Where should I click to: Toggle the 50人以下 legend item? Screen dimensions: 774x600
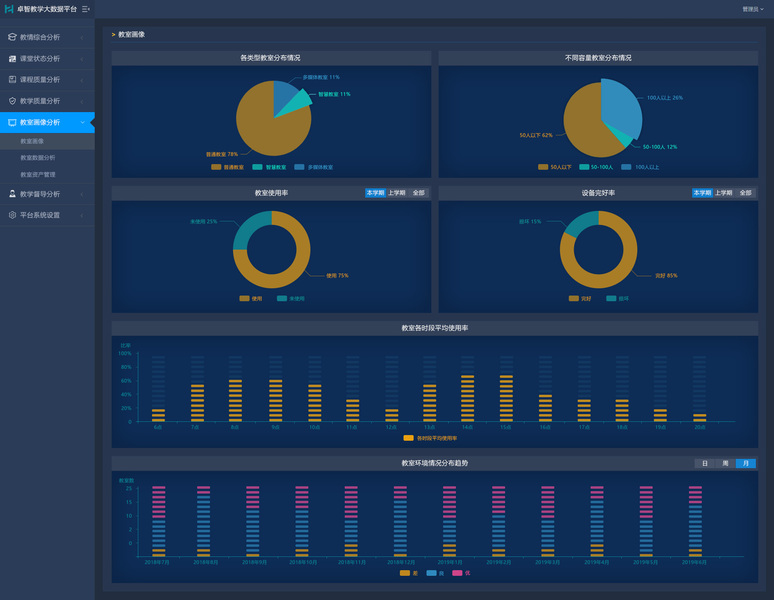coord(554,167)
